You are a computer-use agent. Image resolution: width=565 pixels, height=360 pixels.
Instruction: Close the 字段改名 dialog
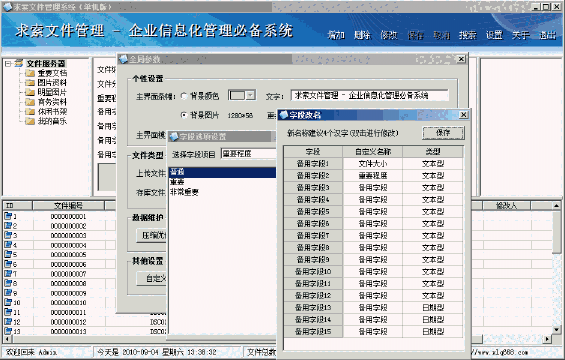[463, 115]
